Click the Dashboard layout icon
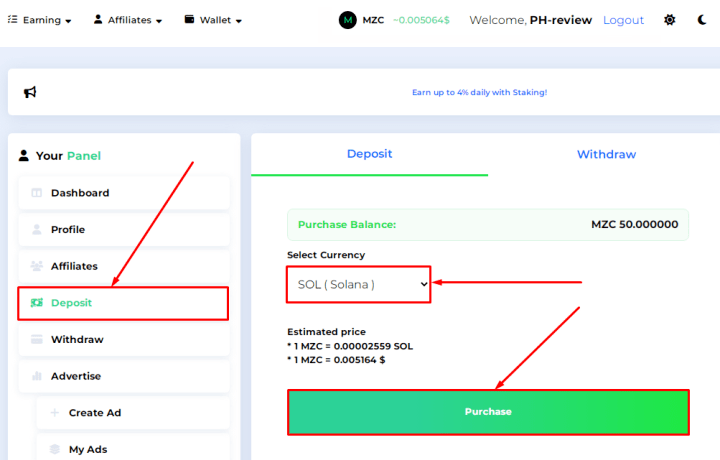Screen dimensions: 720x460 coord(36,193)
